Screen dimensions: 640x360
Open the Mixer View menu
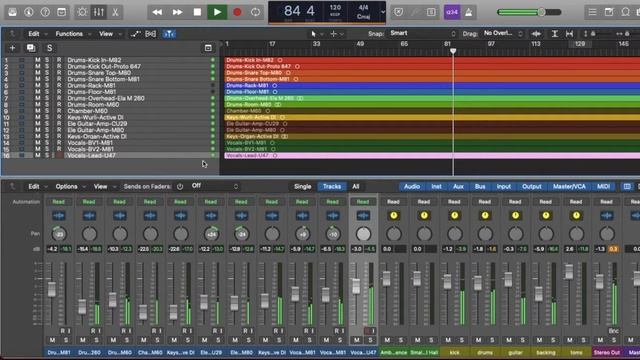[100, 187]
